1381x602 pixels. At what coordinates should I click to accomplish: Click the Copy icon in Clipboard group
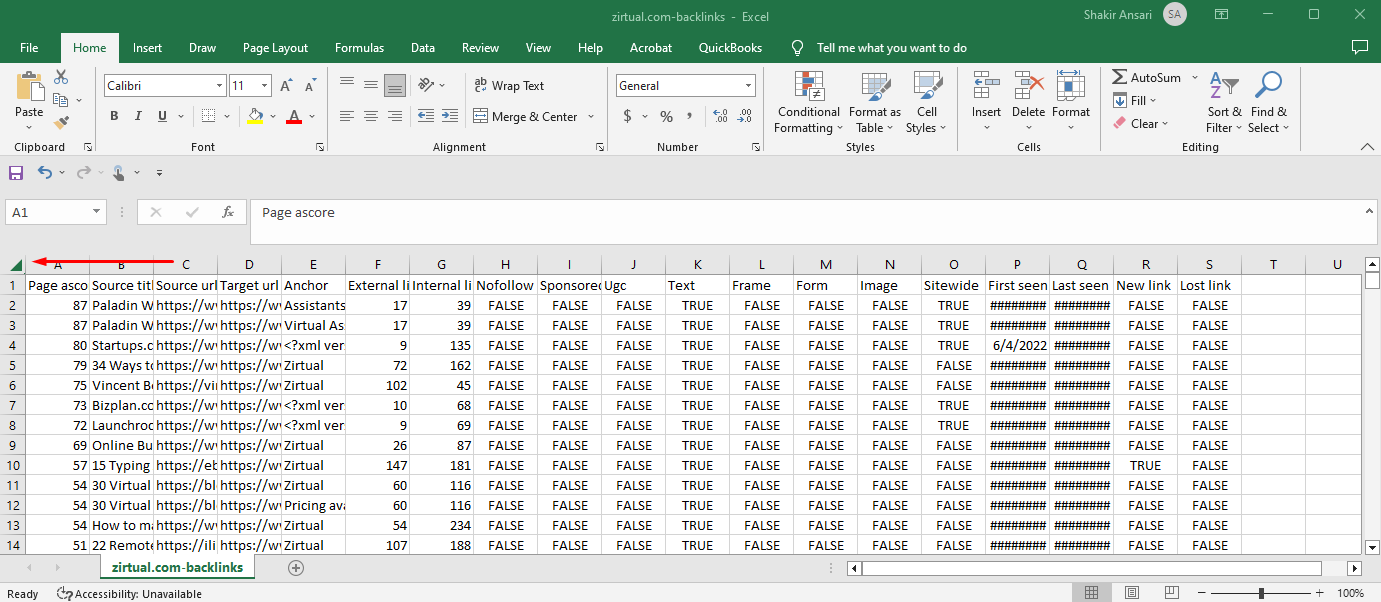(60, 100)
